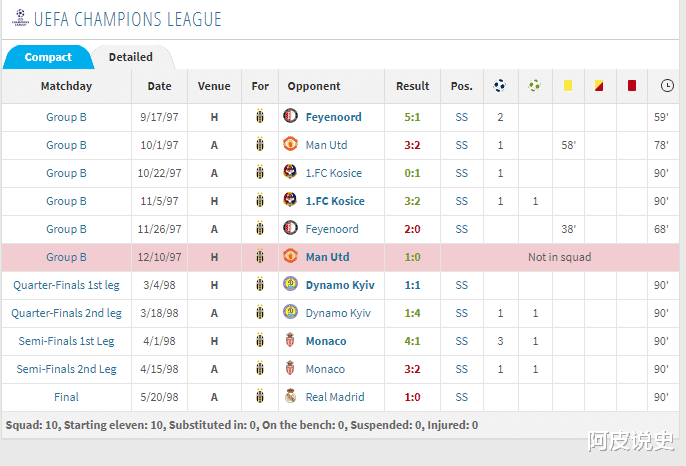The width and height of the screenshot is (686, 466).
Task: Click the Matchday column header
Action: click(x=66, y=86)
